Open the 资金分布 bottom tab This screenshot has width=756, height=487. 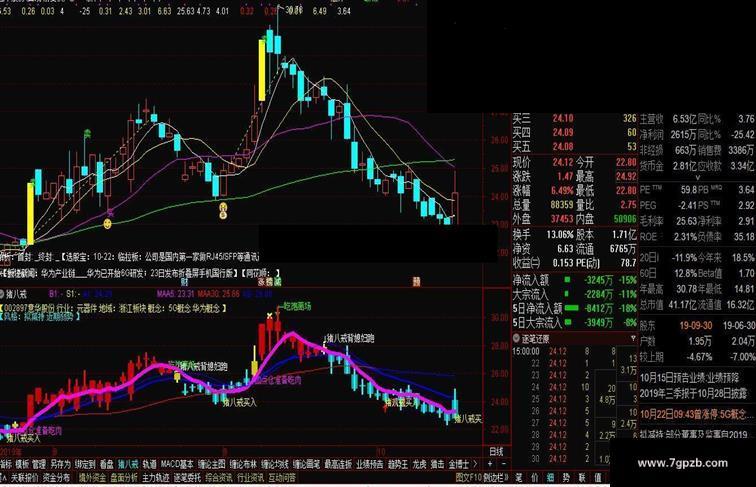click(x=56, y=478)
